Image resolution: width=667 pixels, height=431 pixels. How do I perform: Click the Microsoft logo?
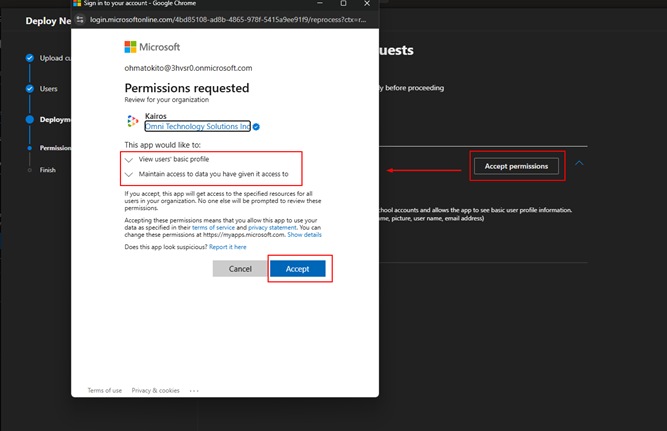coord(152,47)
